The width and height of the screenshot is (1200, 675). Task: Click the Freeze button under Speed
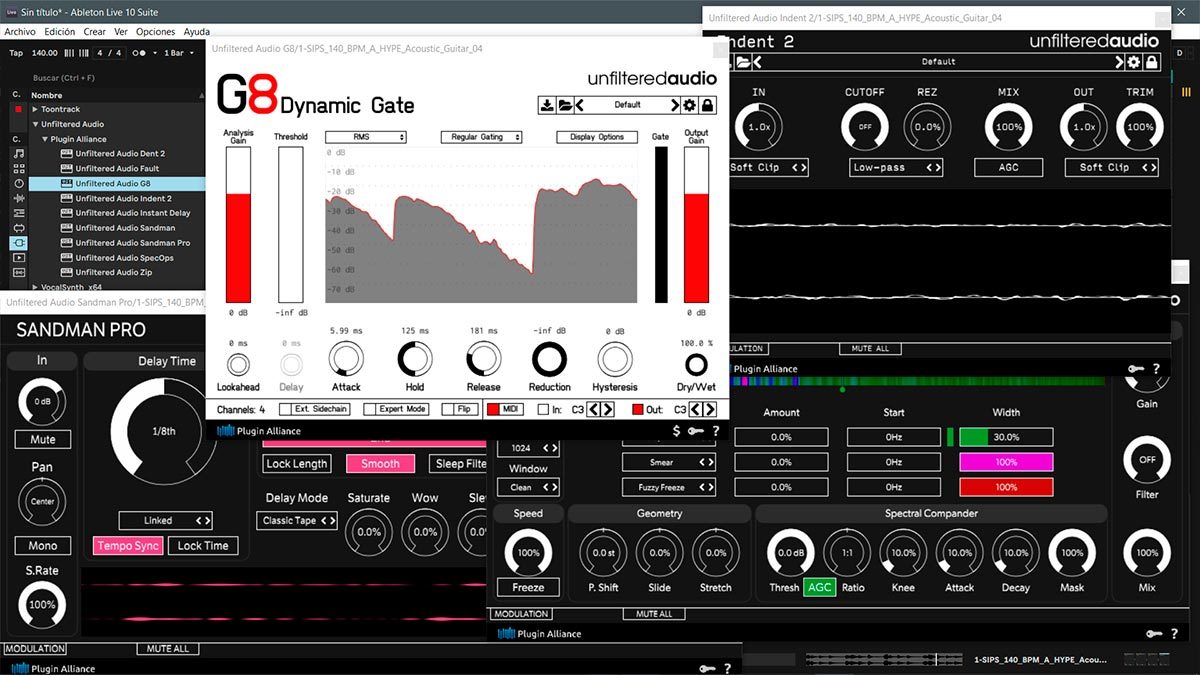528,588
